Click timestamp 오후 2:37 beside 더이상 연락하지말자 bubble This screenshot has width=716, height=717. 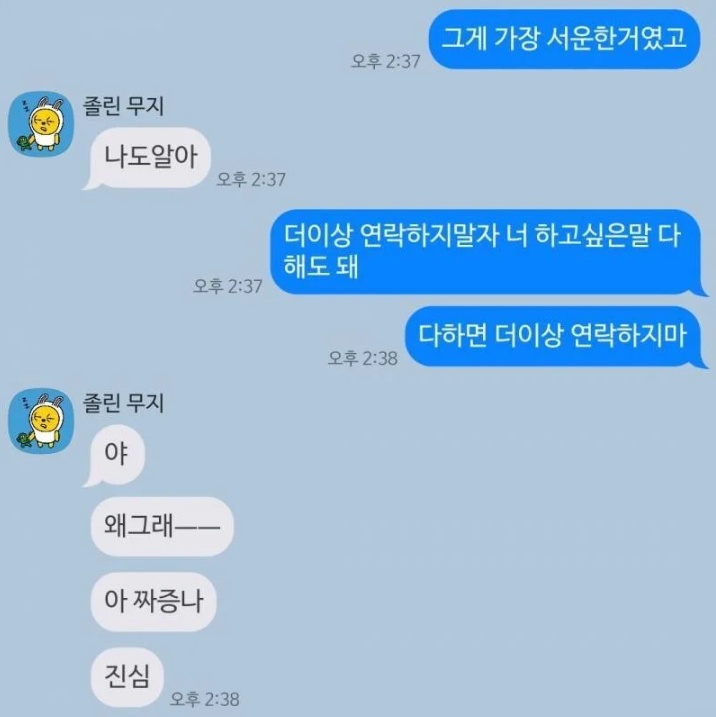(x=228, y=286)
